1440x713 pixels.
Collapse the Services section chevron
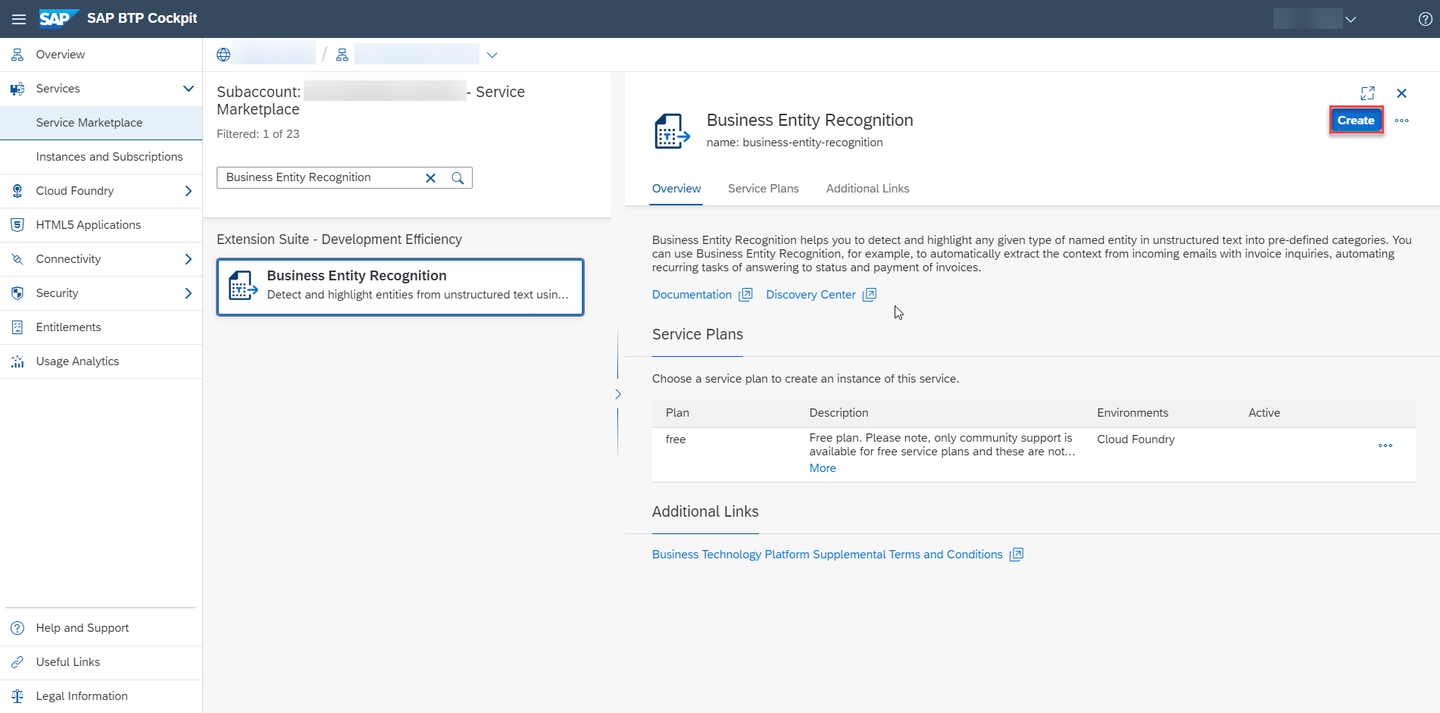tap(188, 88)
